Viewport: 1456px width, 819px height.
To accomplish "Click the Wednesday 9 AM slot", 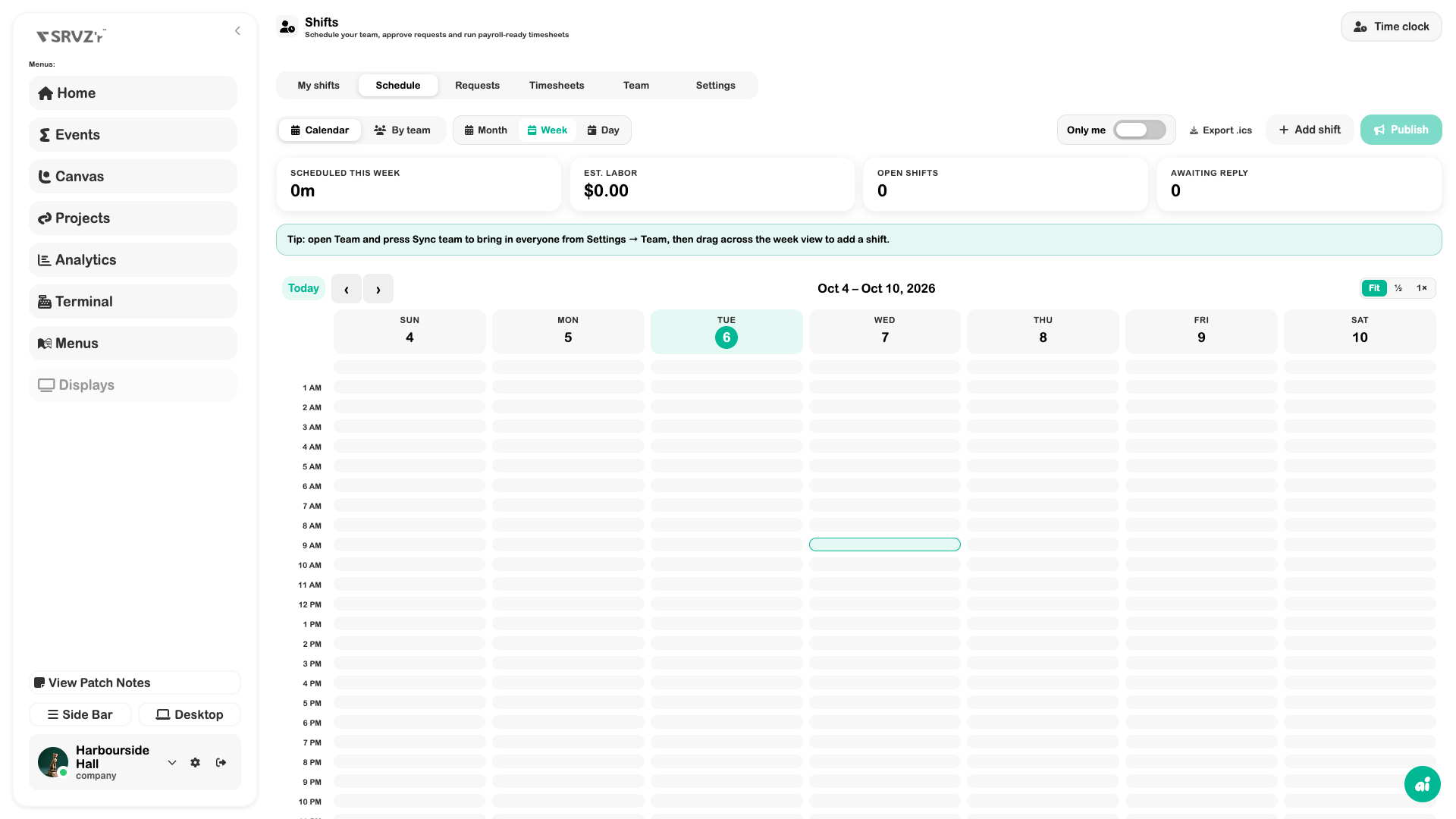I will click(885, 544).
